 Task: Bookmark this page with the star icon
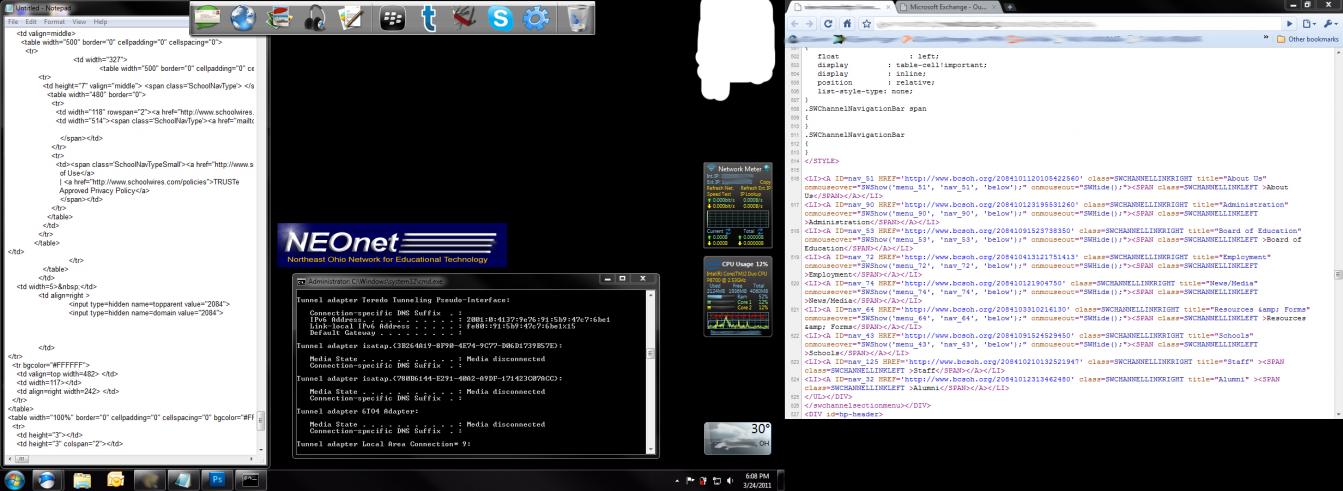tap(868, 23)
